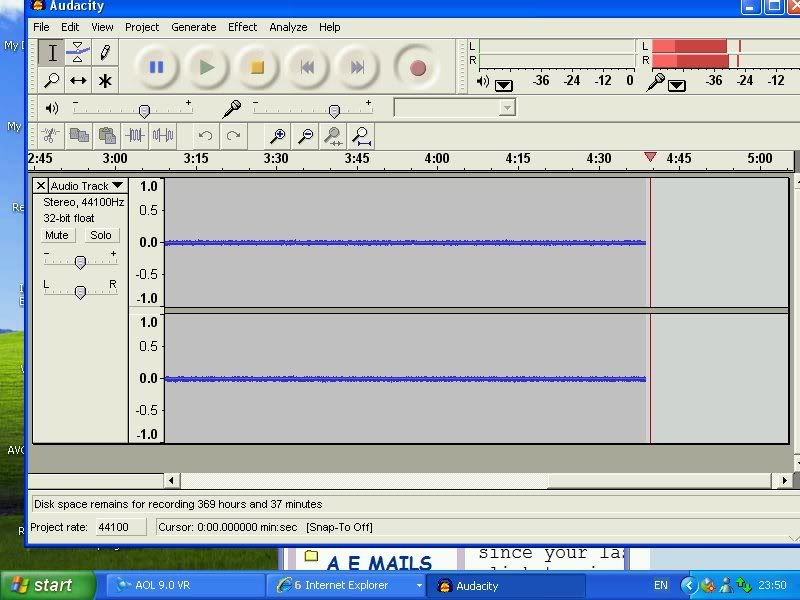This screenshot has width=800, height=600.
Task: Open the Effect menu
Action: click(242, 27)
